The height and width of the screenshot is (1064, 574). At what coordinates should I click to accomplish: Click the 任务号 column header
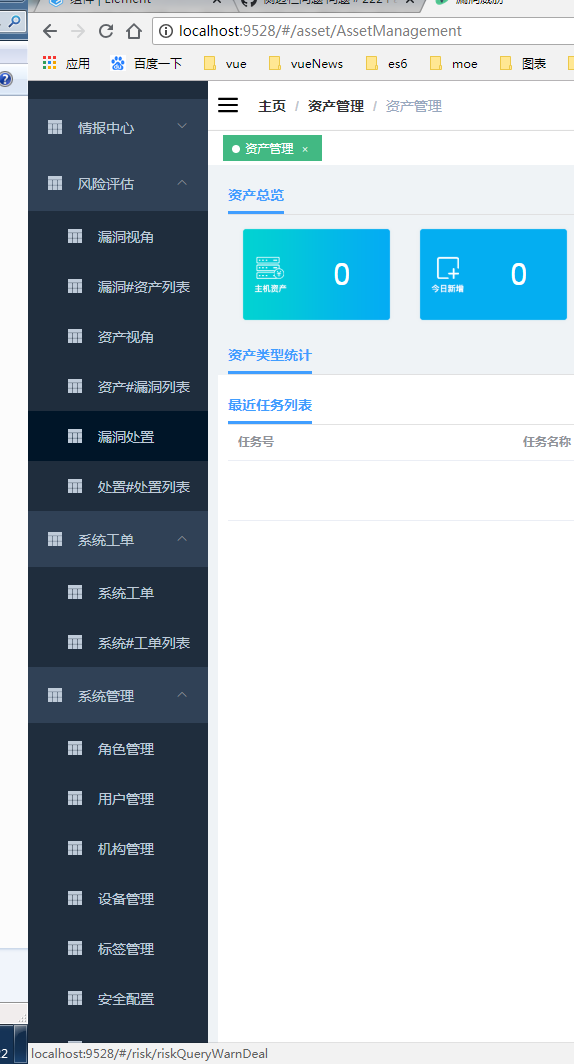(256, 442)
